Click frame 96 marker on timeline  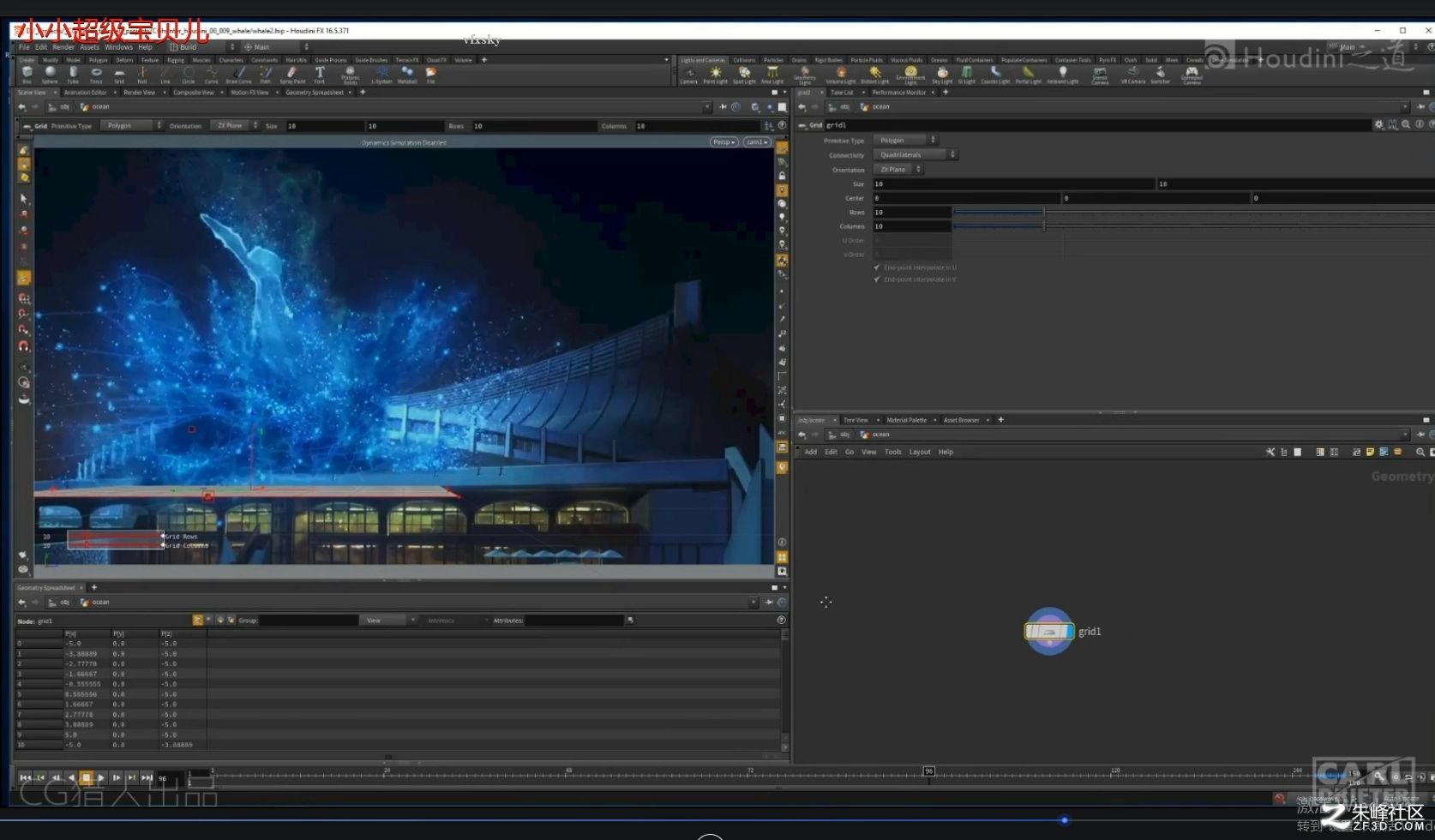[x=928, y=771]
